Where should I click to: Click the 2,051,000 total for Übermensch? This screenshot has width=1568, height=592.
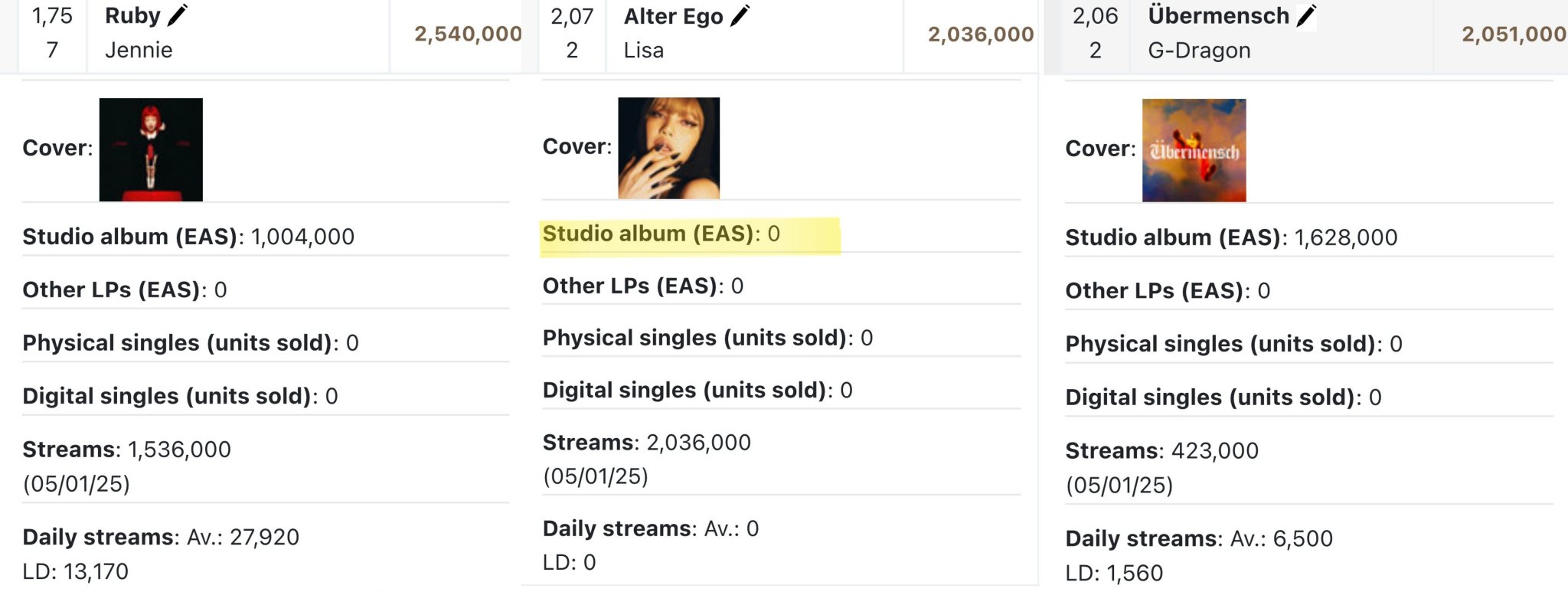point(1514,34)
